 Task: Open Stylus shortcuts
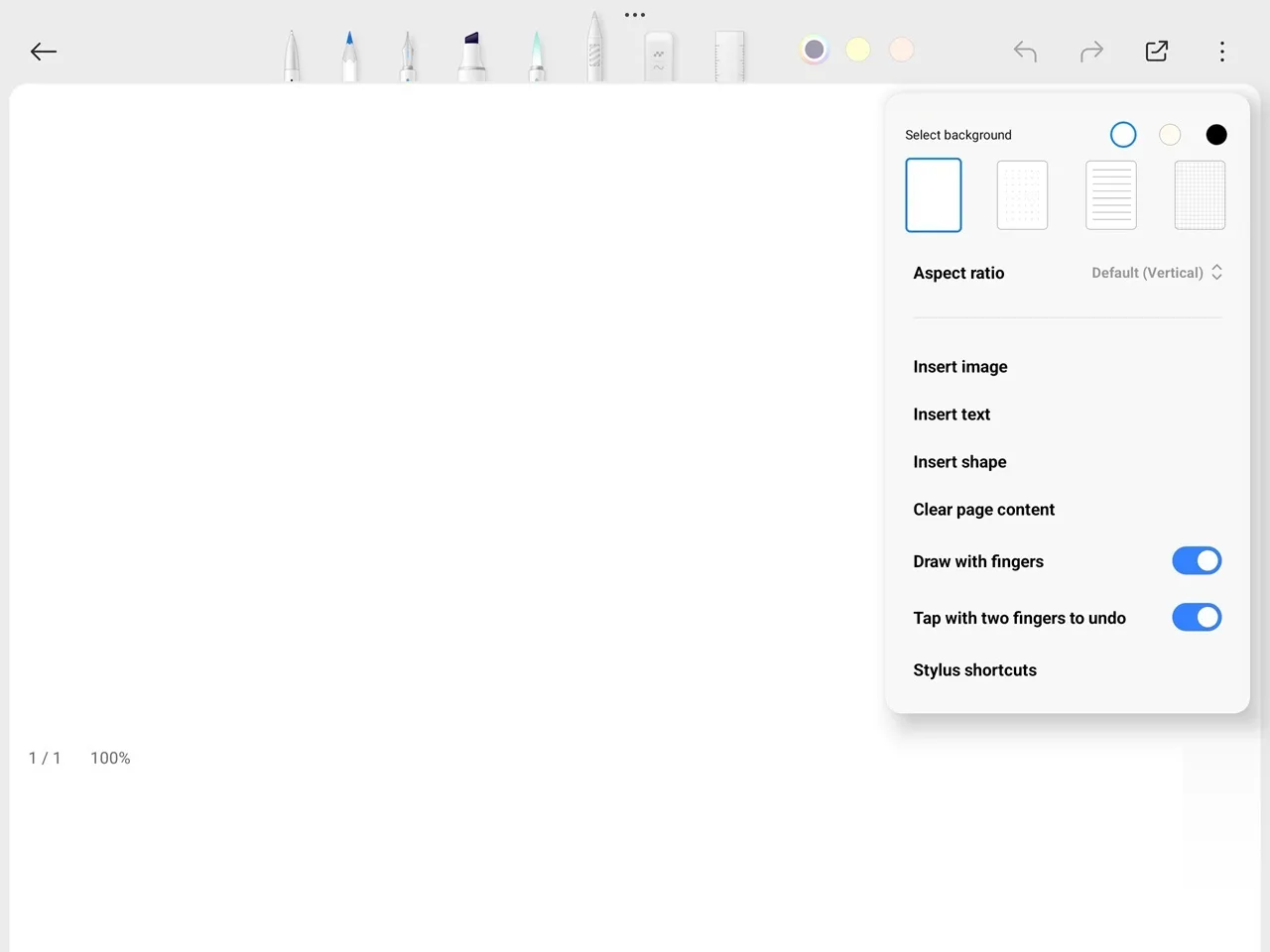point(974,670)
